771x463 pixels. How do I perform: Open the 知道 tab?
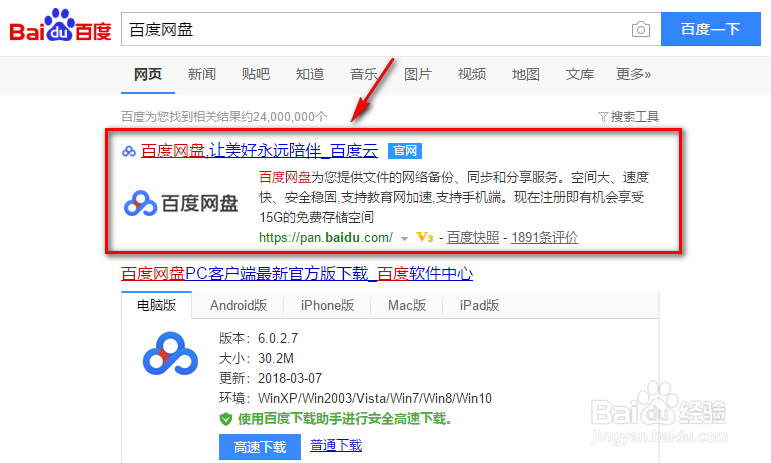click(x=310, y=74)
